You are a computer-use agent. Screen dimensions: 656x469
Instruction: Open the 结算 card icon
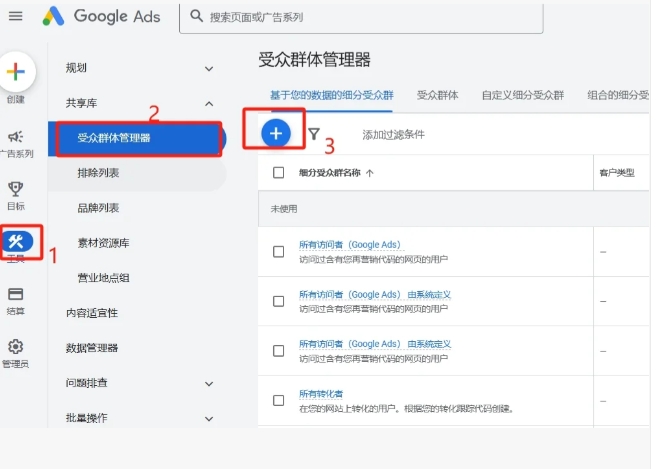pos(15,294)
